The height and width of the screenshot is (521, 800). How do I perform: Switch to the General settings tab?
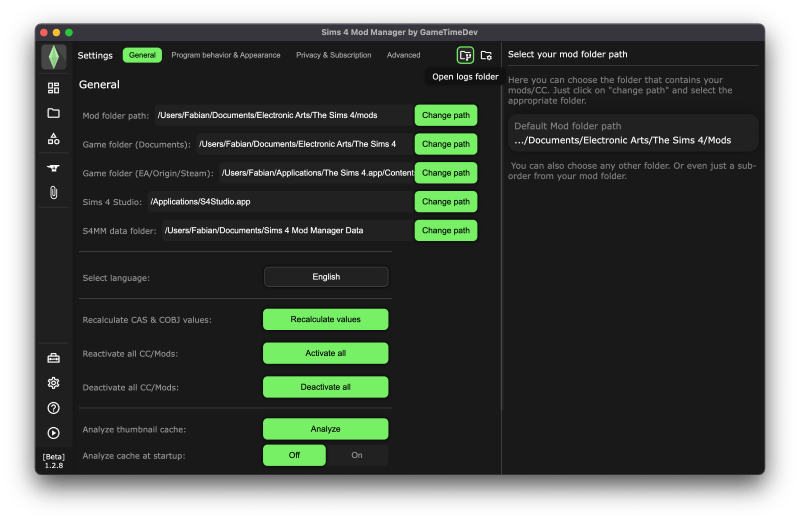(142, 55)
